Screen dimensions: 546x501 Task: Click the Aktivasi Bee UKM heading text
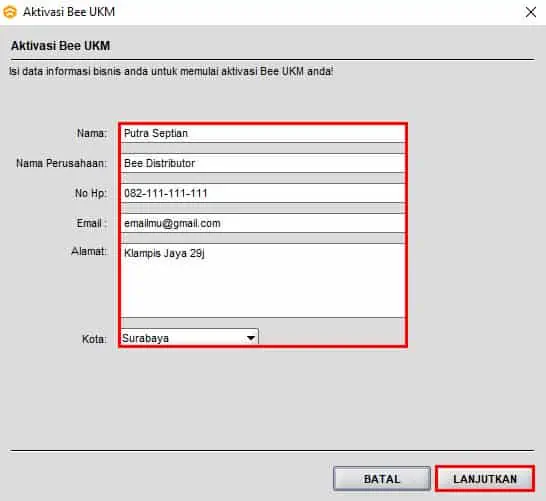pos(61,46)
